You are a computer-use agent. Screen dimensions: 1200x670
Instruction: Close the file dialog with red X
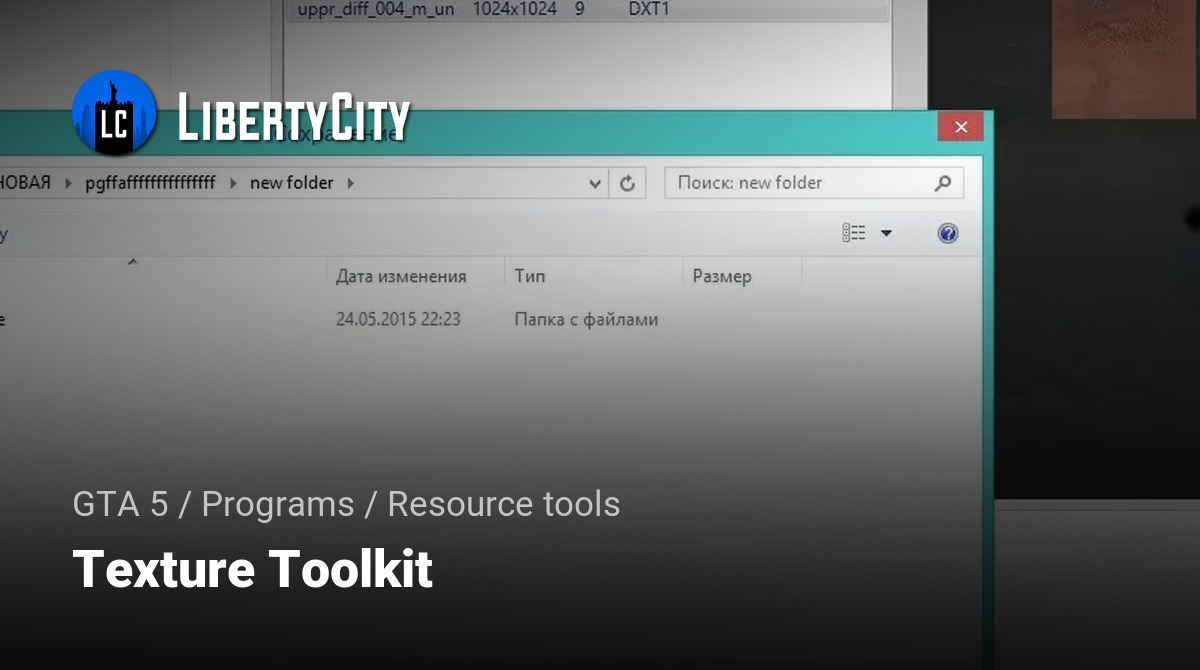click(x=961, y=127)
